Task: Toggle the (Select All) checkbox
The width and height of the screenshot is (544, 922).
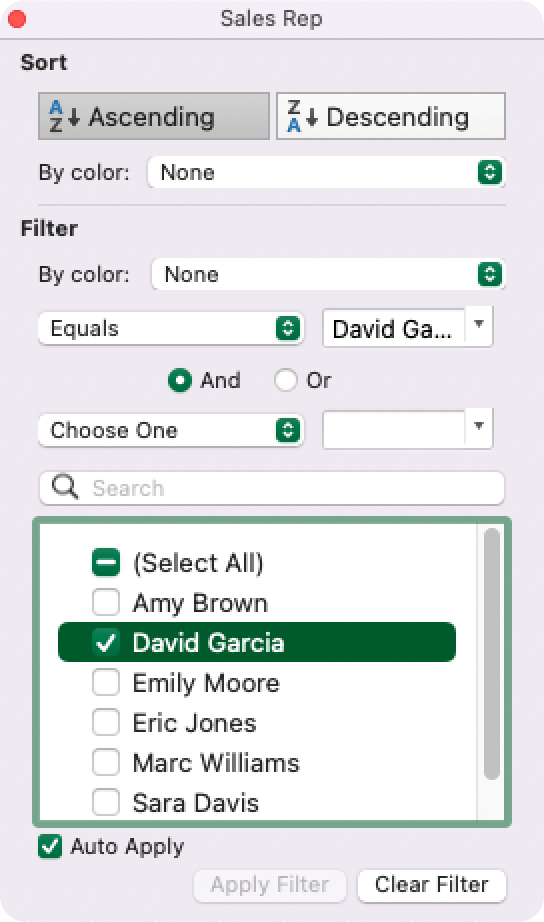Action: click(106, 563)
